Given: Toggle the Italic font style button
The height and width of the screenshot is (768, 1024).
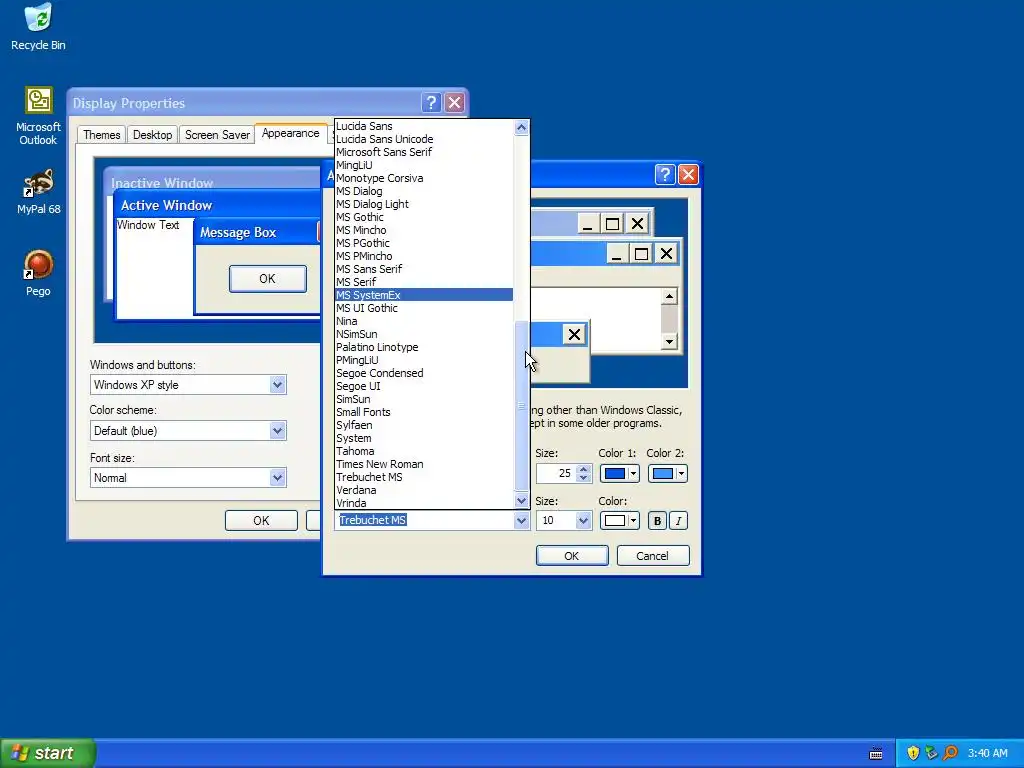Looking at the screenshot, I should coord(679,520).
